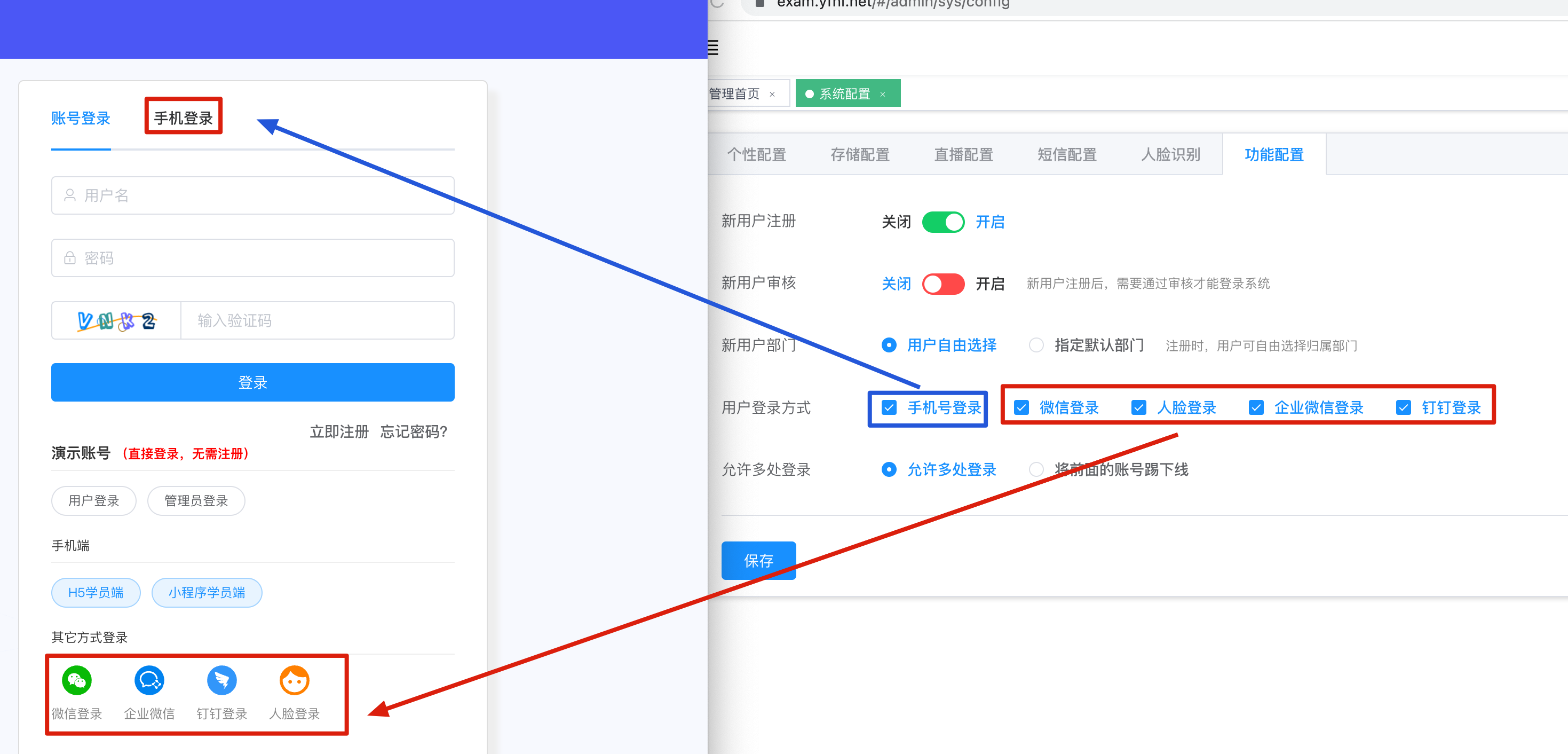Close the 系统配置 tab
Image resolution: width=1568 pixels, height=754 pixels.
pos(883,95)
